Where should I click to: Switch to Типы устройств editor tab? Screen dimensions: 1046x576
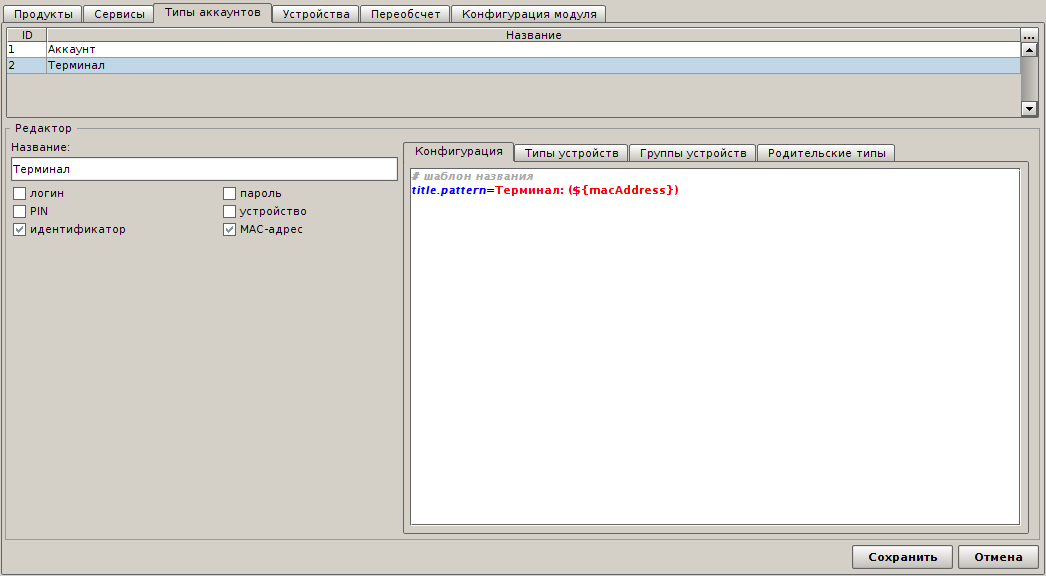coord(571,153)
